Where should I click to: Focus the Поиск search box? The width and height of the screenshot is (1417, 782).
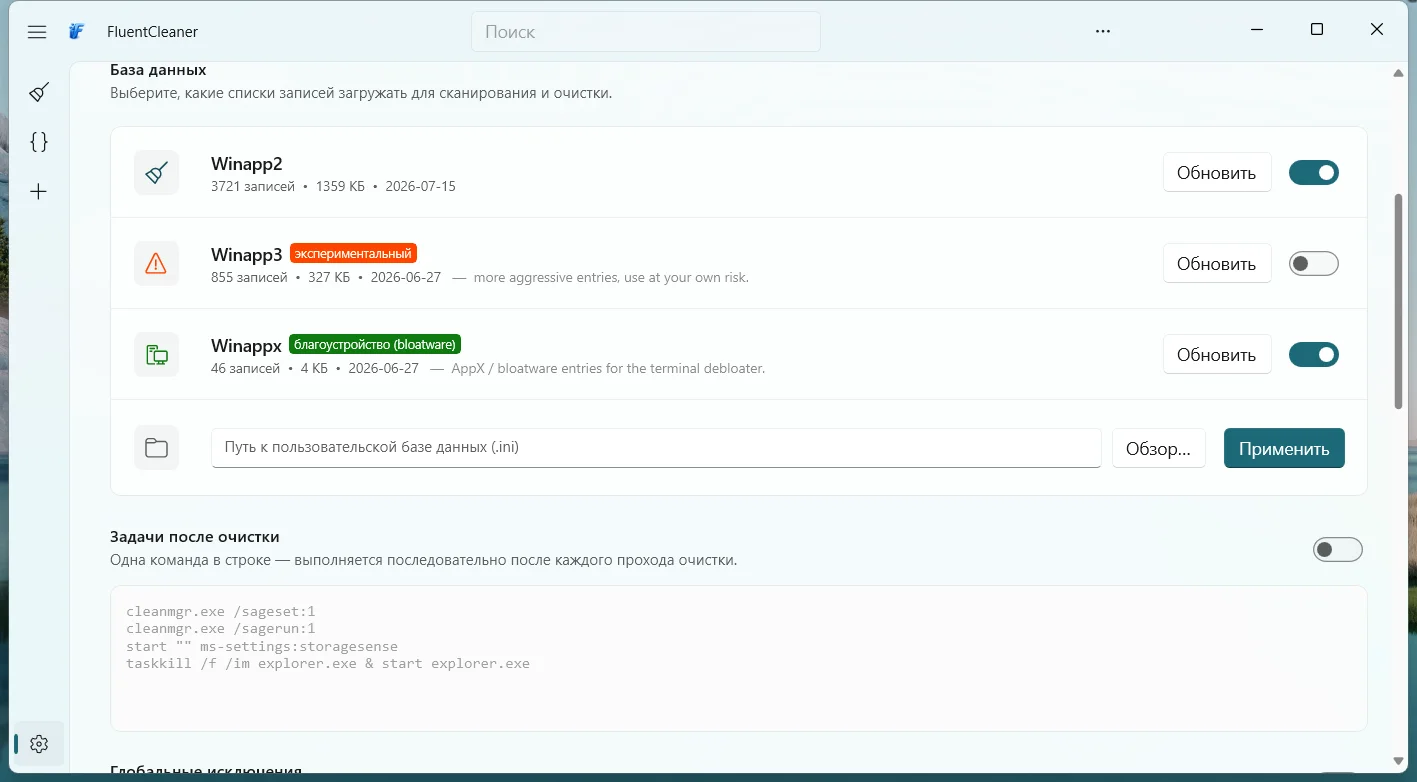pyautogui.click(x=646, y=32)
